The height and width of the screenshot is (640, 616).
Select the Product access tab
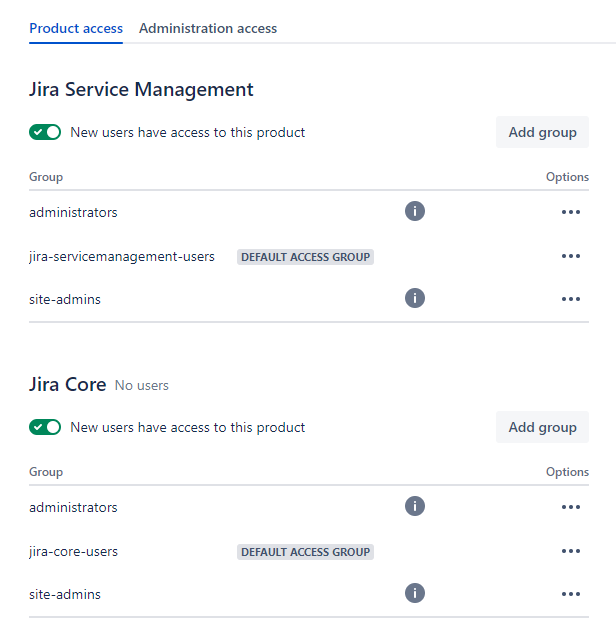76,28
